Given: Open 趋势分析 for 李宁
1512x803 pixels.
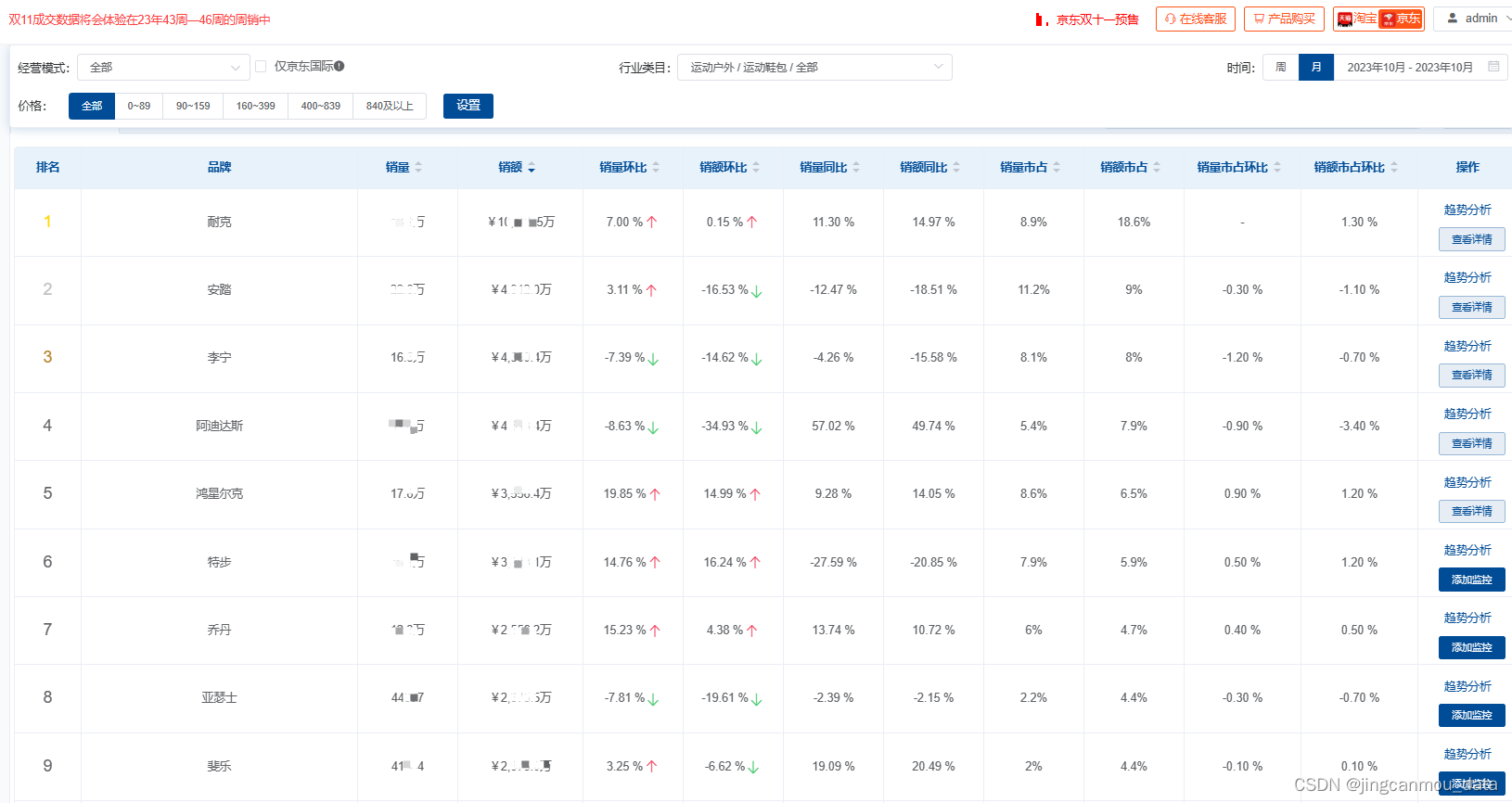Looking at the screenshot, I should coord(1467,346).
